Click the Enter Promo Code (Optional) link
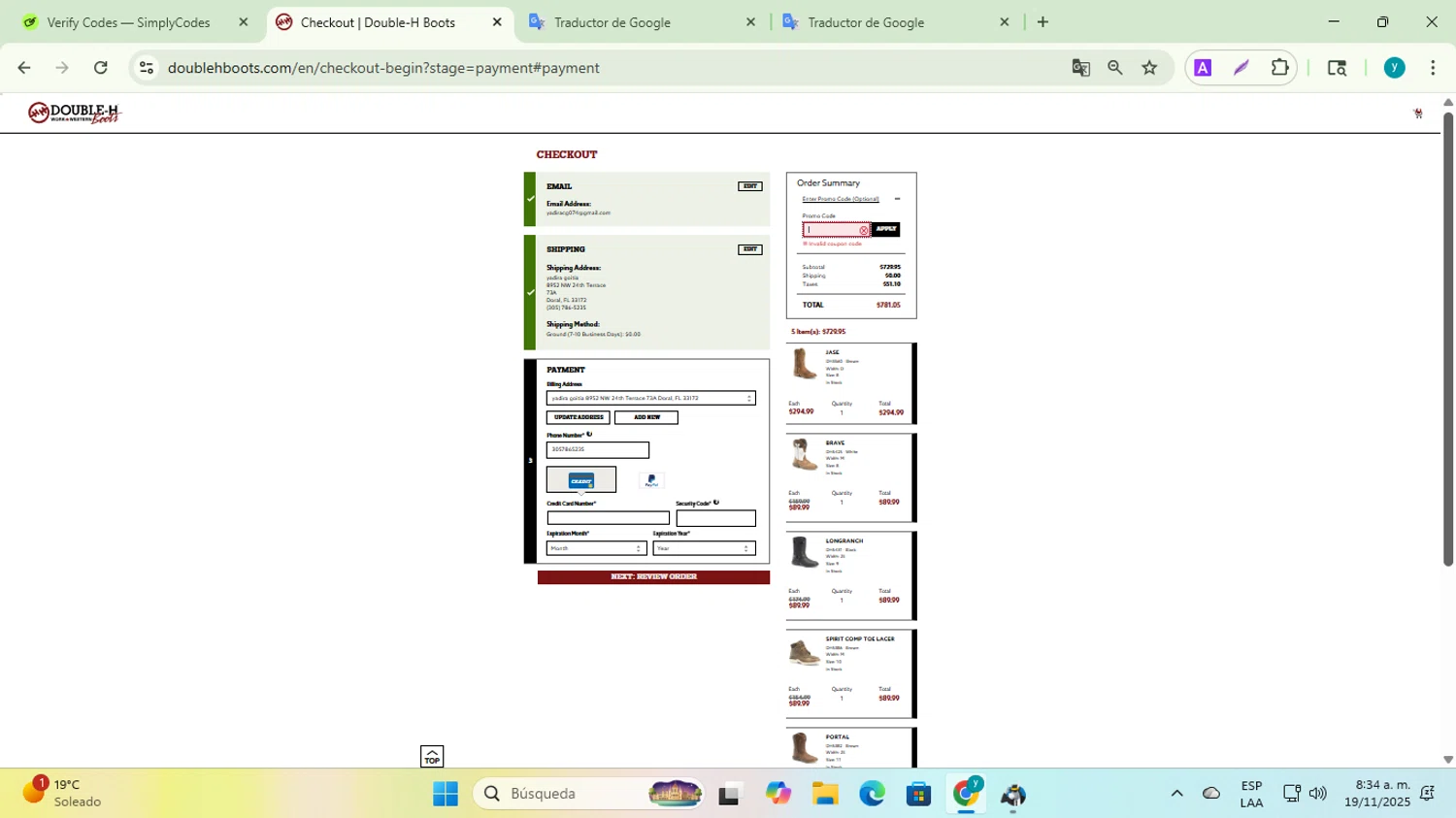Screen dimensions: 1456x818 click(841, 199)
